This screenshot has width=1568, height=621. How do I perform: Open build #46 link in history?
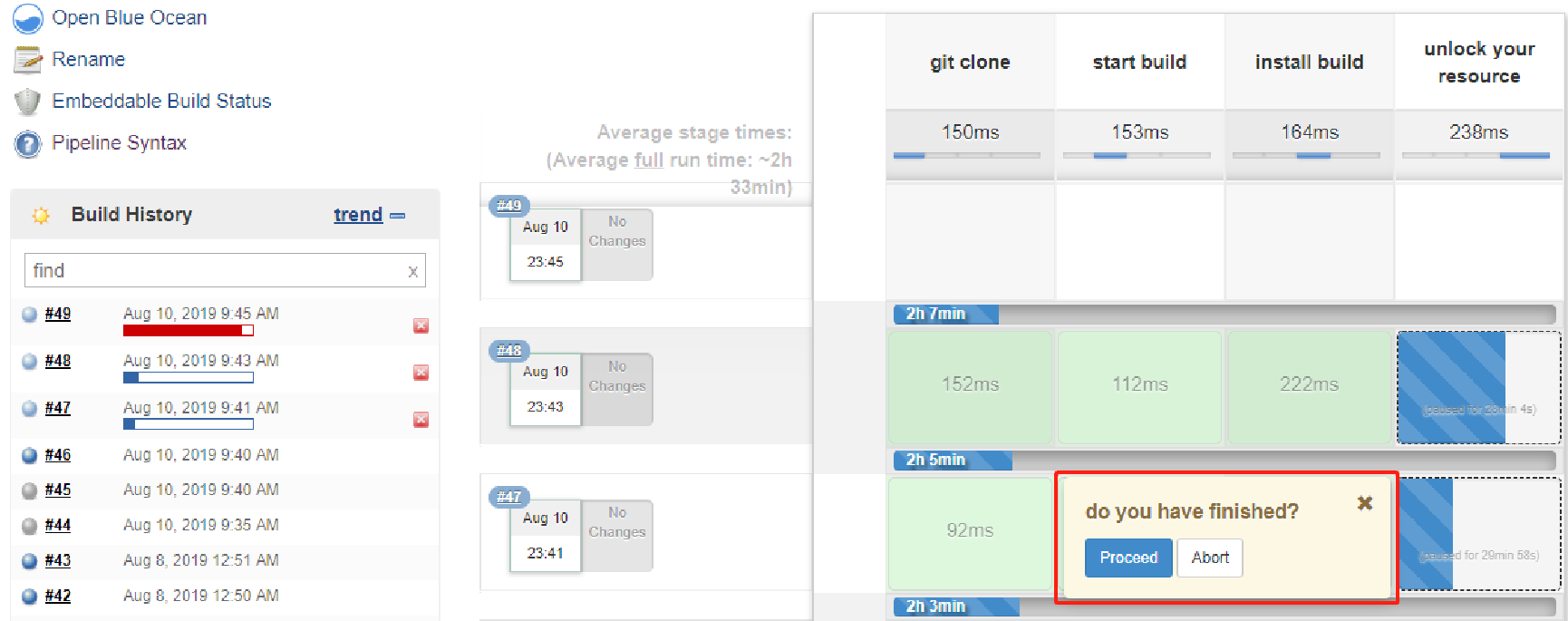click(58, 455)
